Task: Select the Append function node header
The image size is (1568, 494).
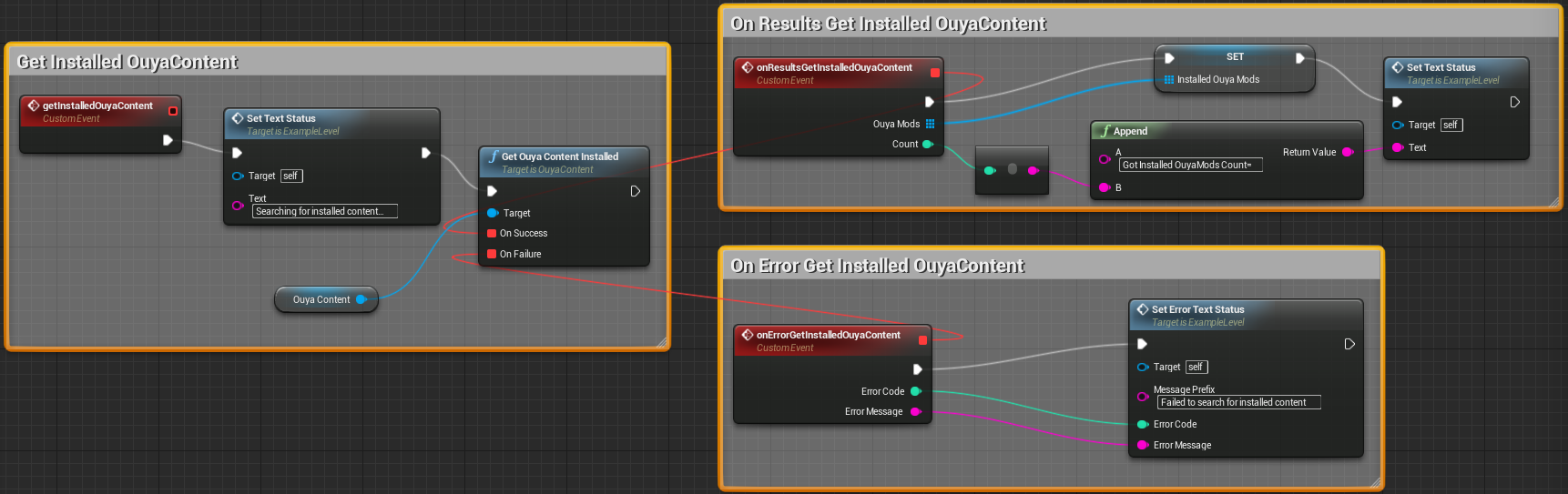Action: (1227, 131)
